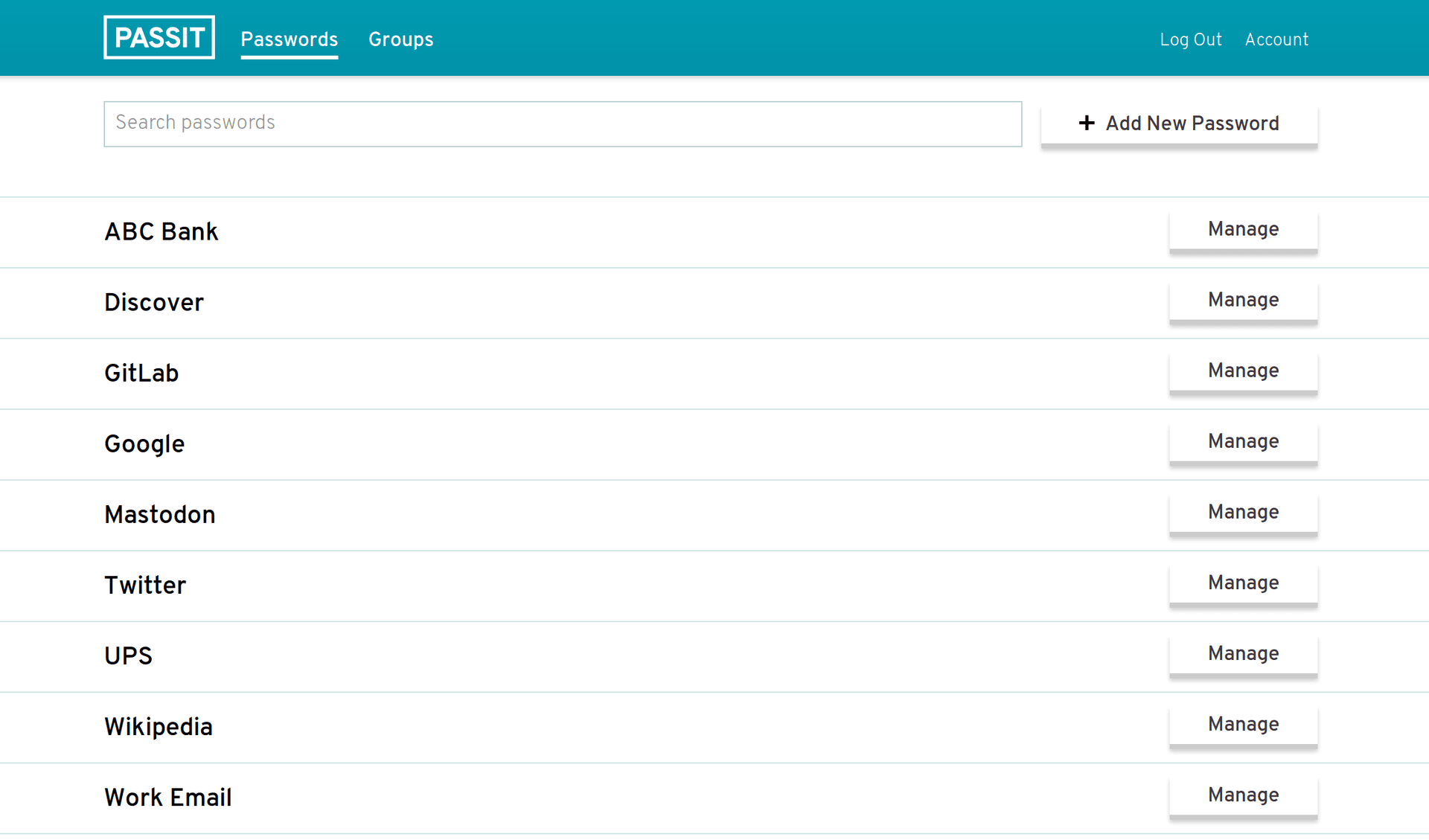Manage the Wikipedia password
Viewport: 1429px width, 840px height.
(x=1243, y=724)
